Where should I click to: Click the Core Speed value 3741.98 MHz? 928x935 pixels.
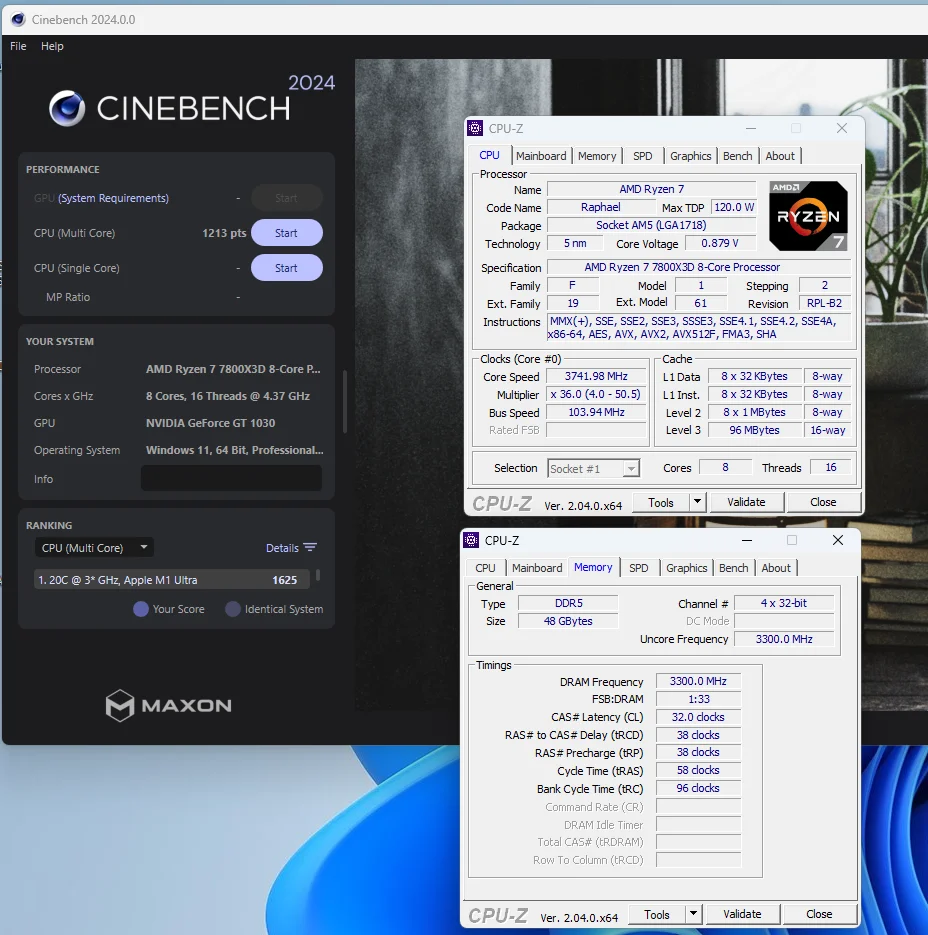[x=596, y=376]
